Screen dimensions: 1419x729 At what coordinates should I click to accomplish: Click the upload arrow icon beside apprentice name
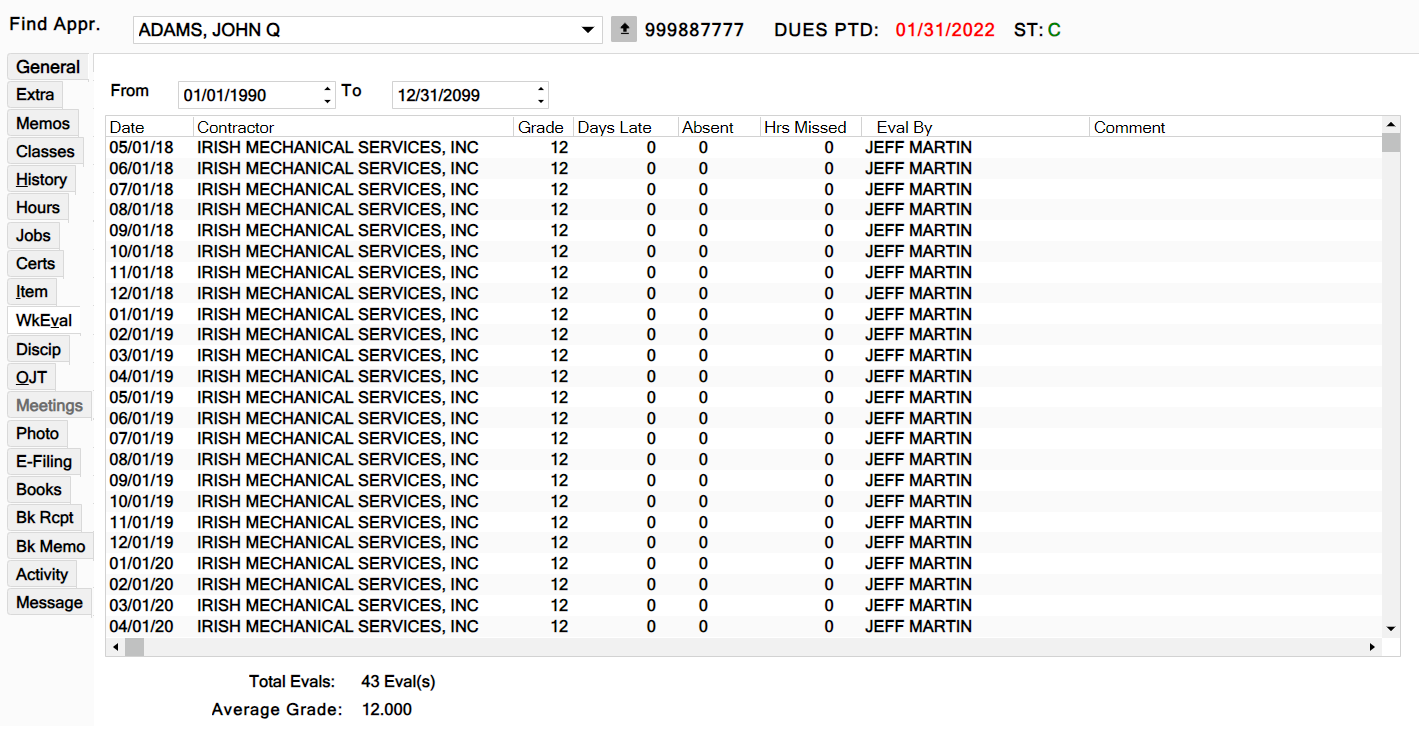click(624, 30)
